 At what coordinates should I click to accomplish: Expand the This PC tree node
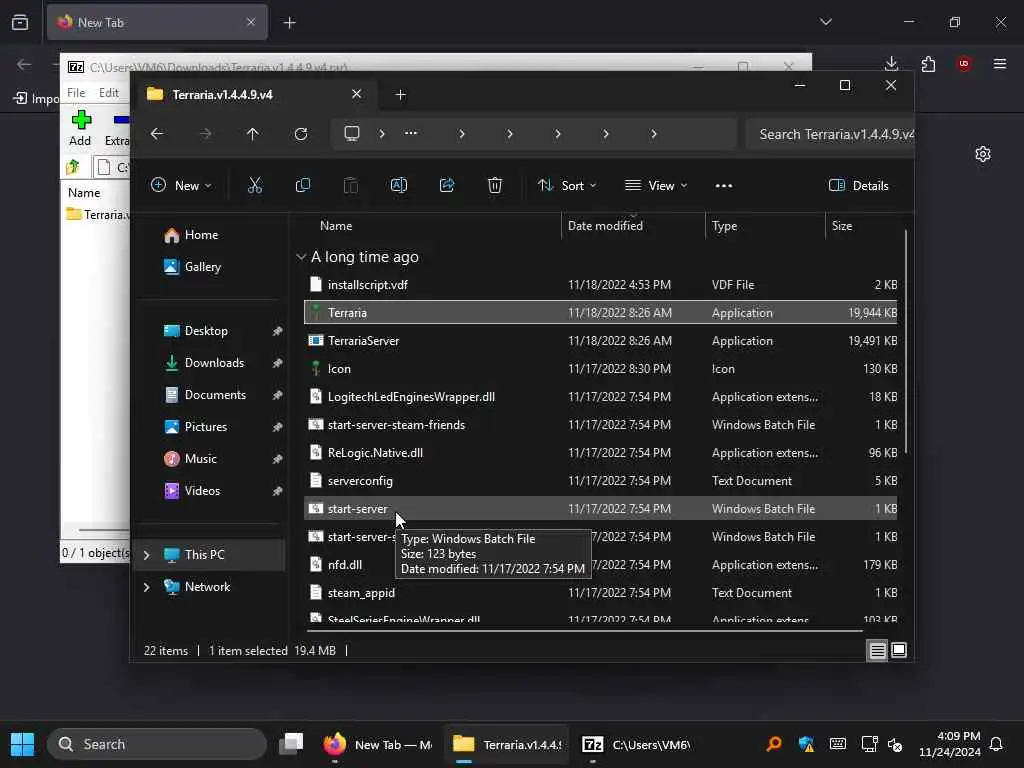pos(146,555)
